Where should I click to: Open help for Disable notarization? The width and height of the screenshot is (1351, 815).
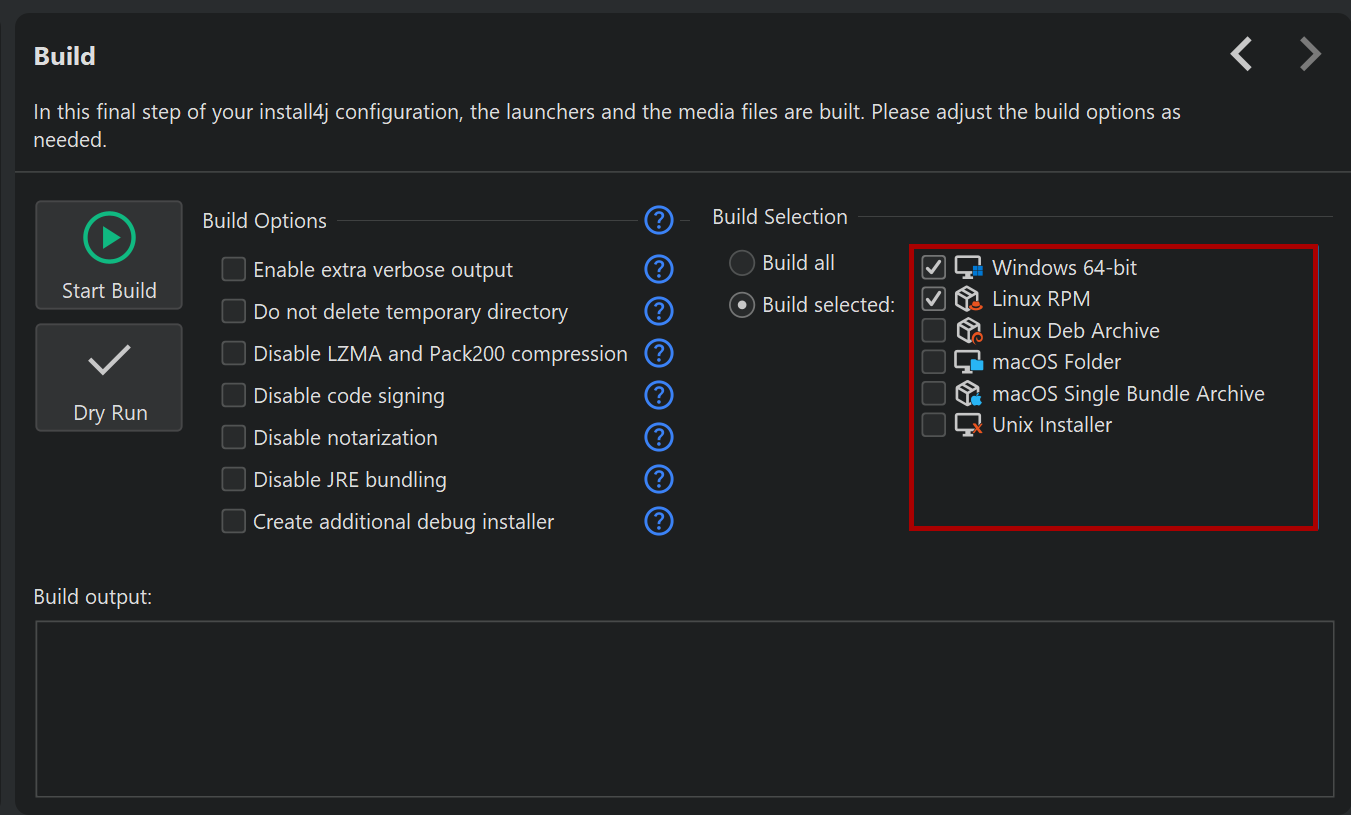coord(659,437)
